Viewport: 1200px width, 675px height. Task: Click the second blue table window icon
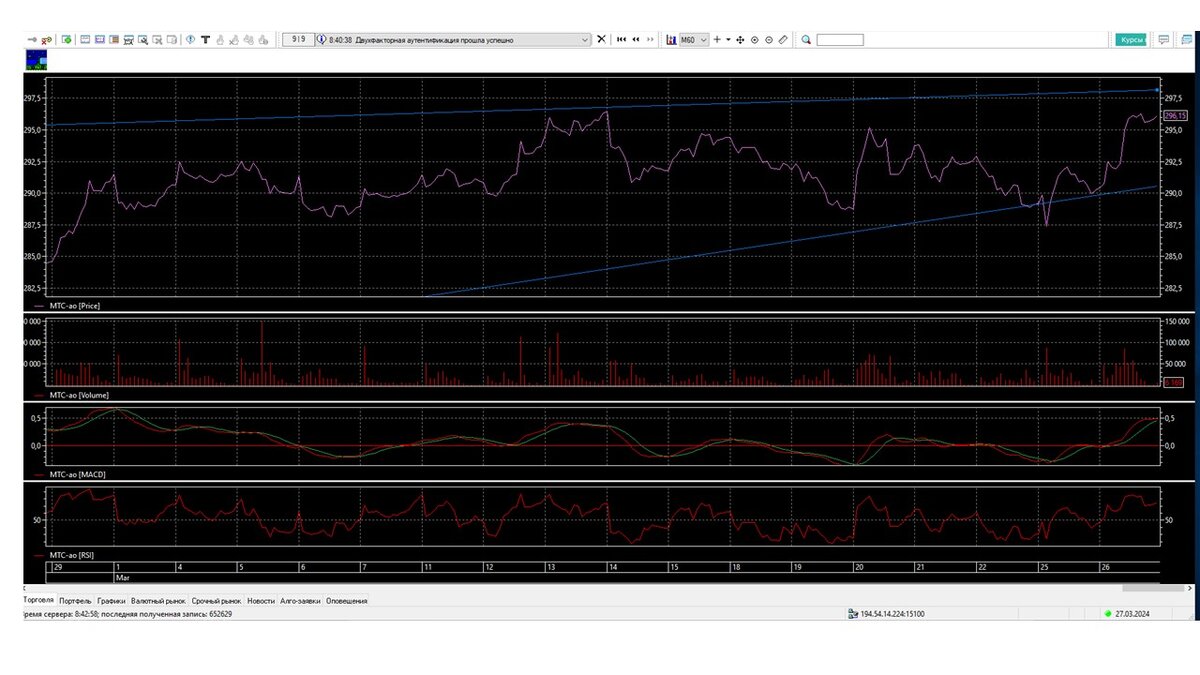pos(100,40)
